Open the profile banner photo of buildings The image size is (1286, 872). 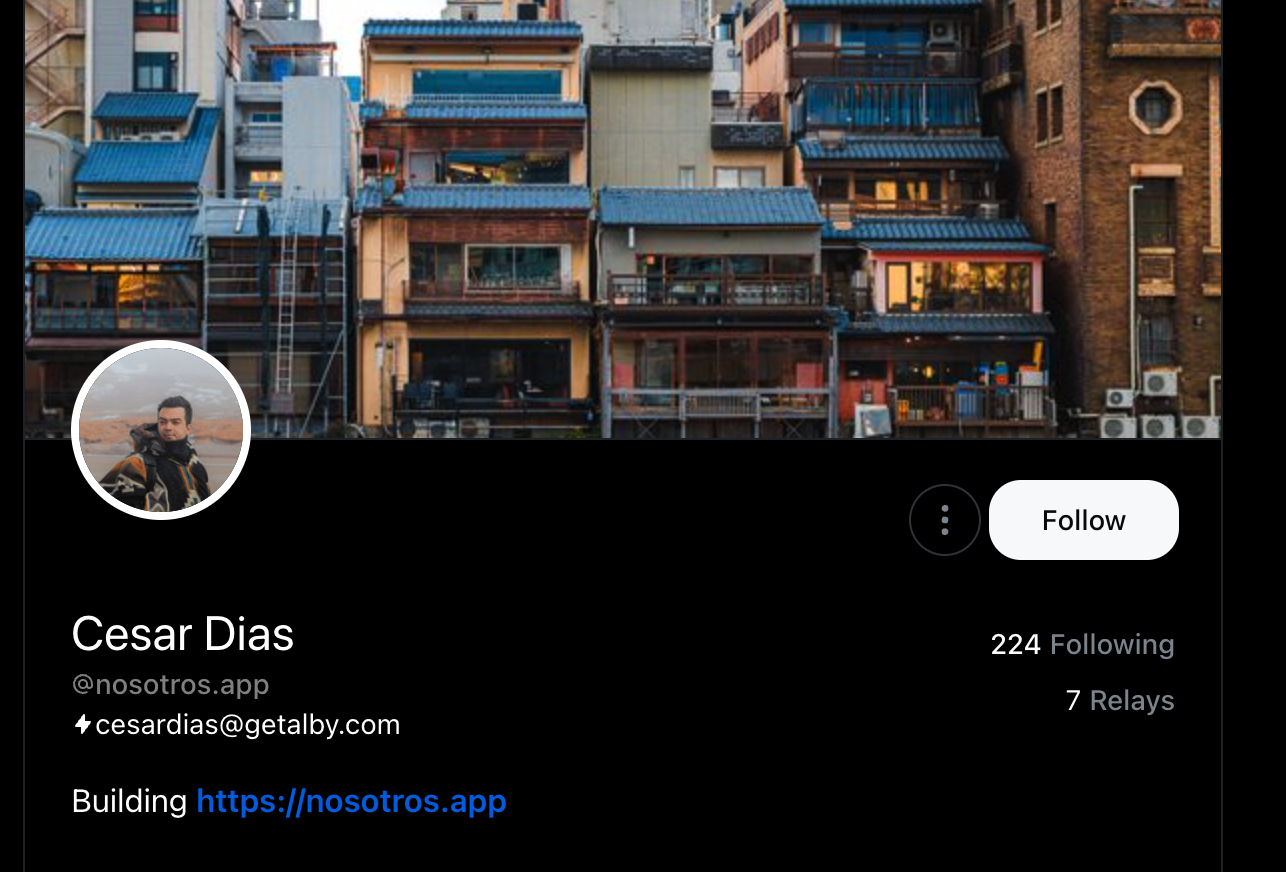pyautogui.click(x=622, y=219)
